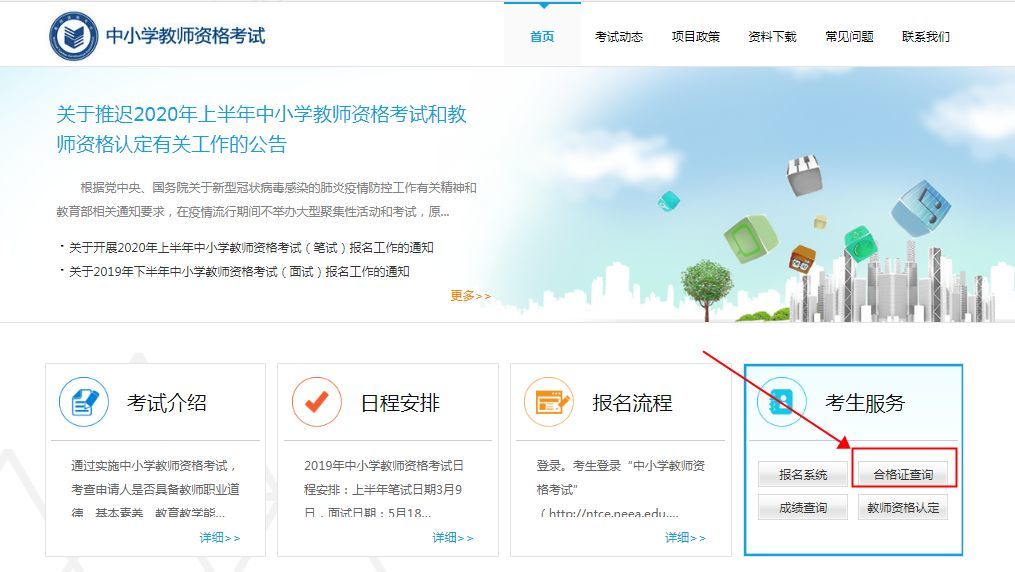This screenshot has width=1015, height=572.
Task: Open the headline 关于推迟2020年上半年考试公告
Action: tap(262, 129)
